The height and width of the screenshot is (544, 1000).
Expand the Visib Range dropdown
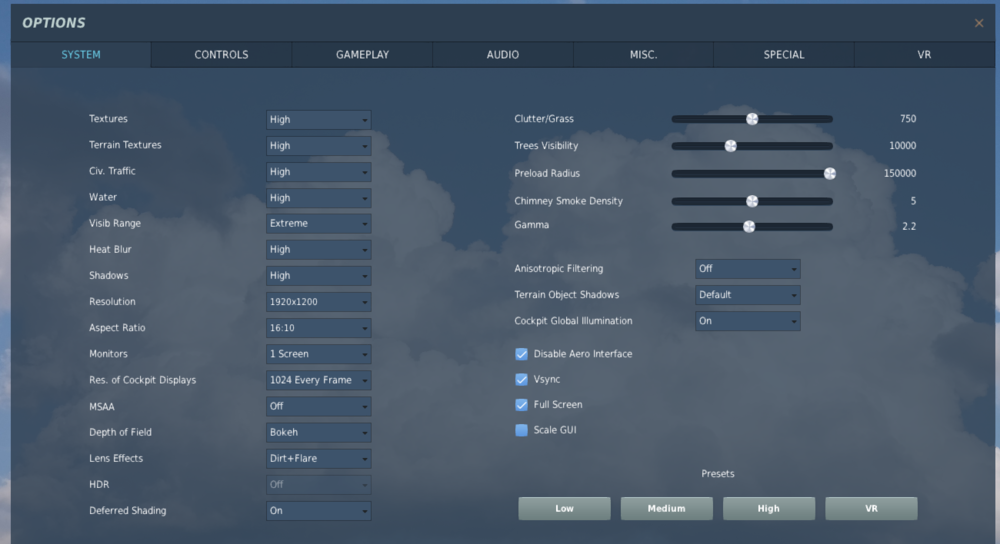click(318, 223)
